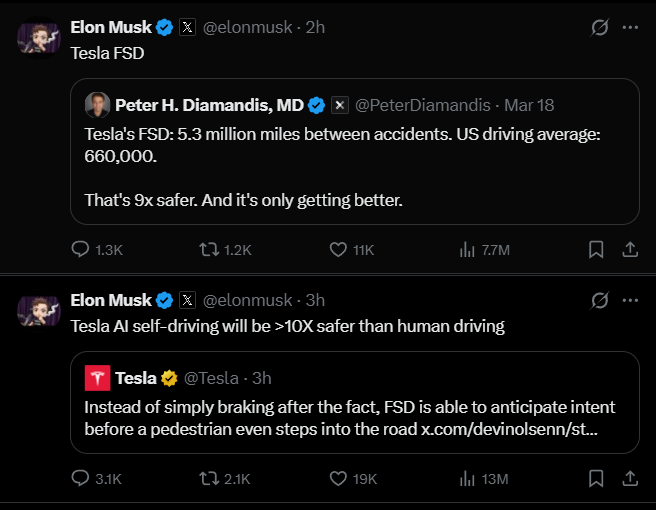Viewport: 656px width, 510px height.
Task: Open Grok icon on Tesla FSD post
Action: (600, 28)
